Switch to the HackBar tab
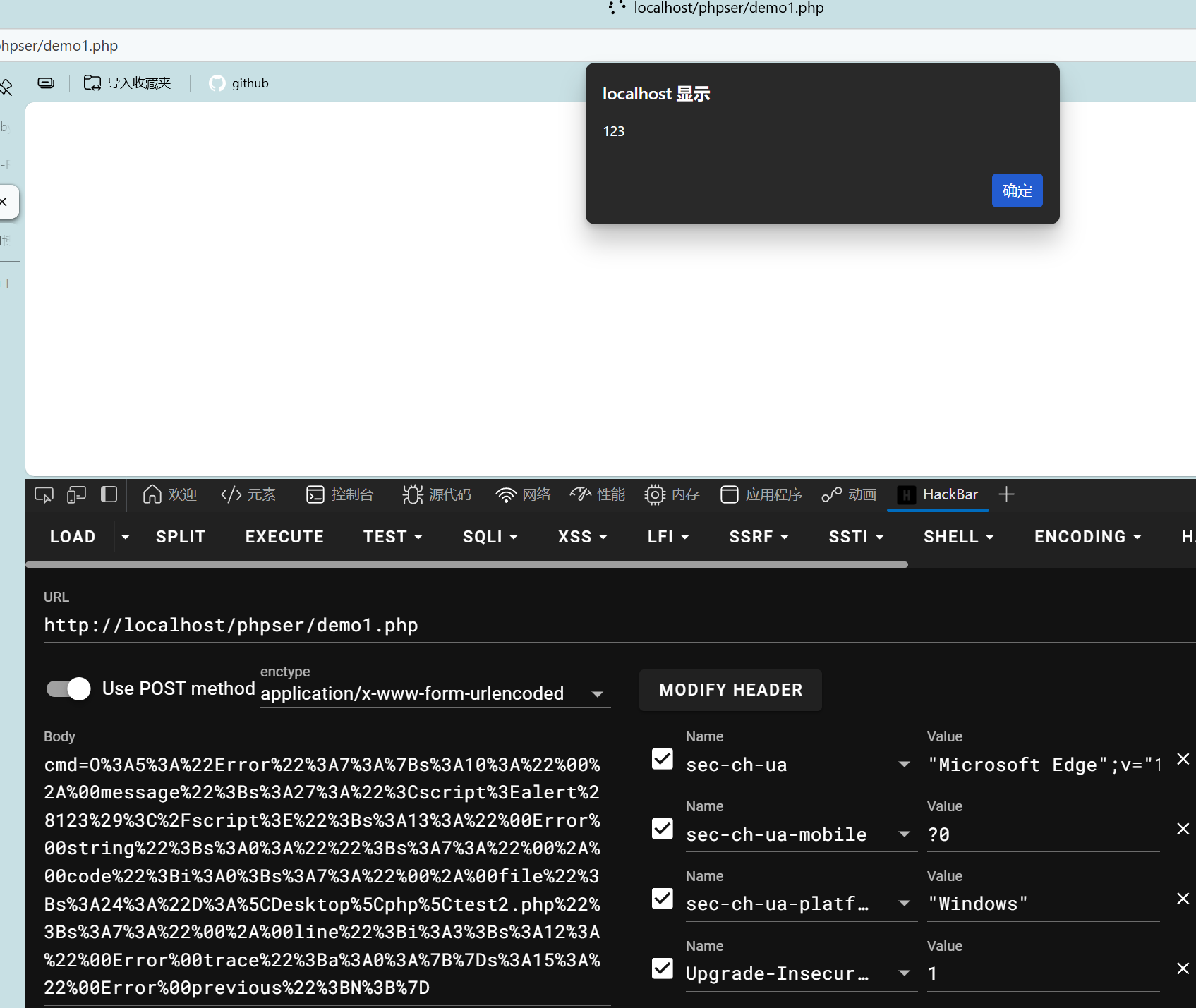 coord(938,494)
